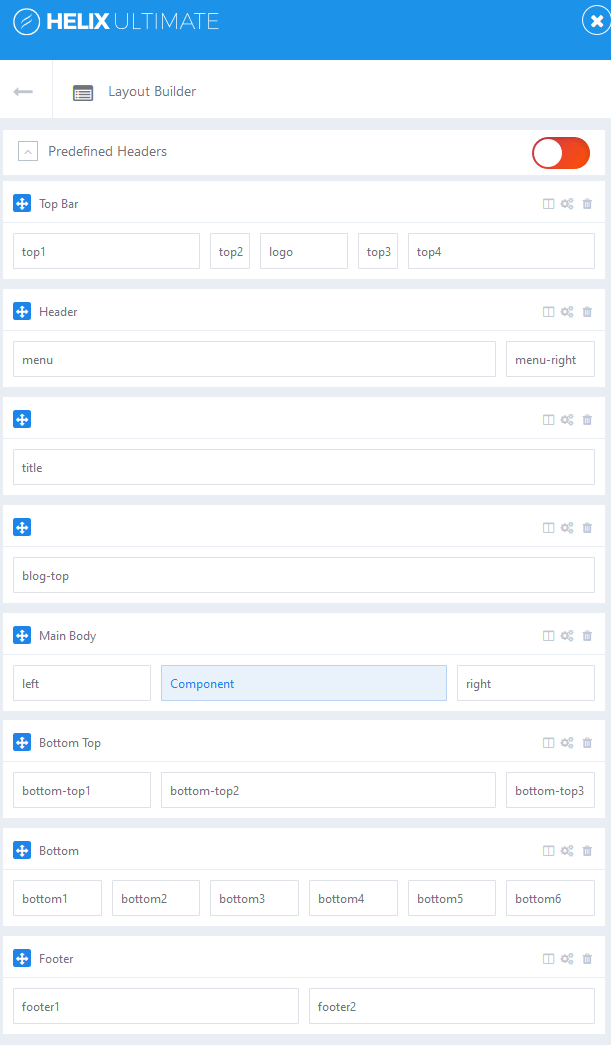Click the move handle of Bottom row
The image size is (611, 1046).
tap(22, 851)
